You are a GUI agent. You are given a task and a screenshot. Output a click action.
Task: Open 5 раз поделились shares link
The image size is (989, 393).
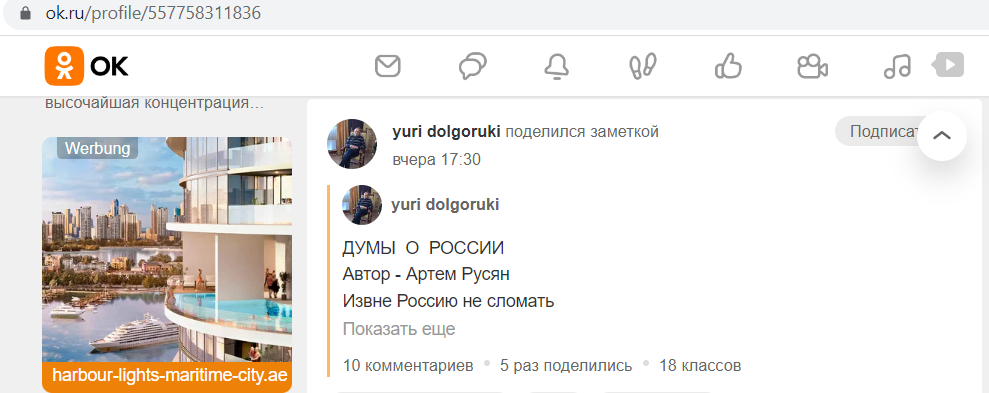(566, 365)
